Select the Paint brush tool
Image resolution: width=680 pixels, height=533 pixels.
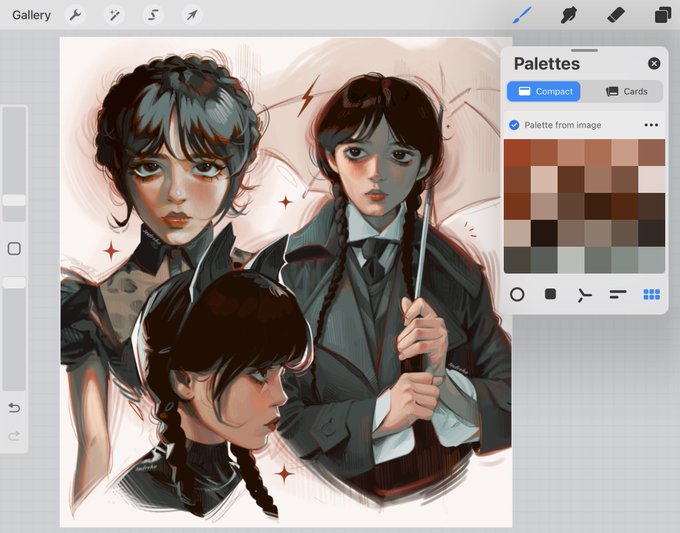click(x=522, y=15)
